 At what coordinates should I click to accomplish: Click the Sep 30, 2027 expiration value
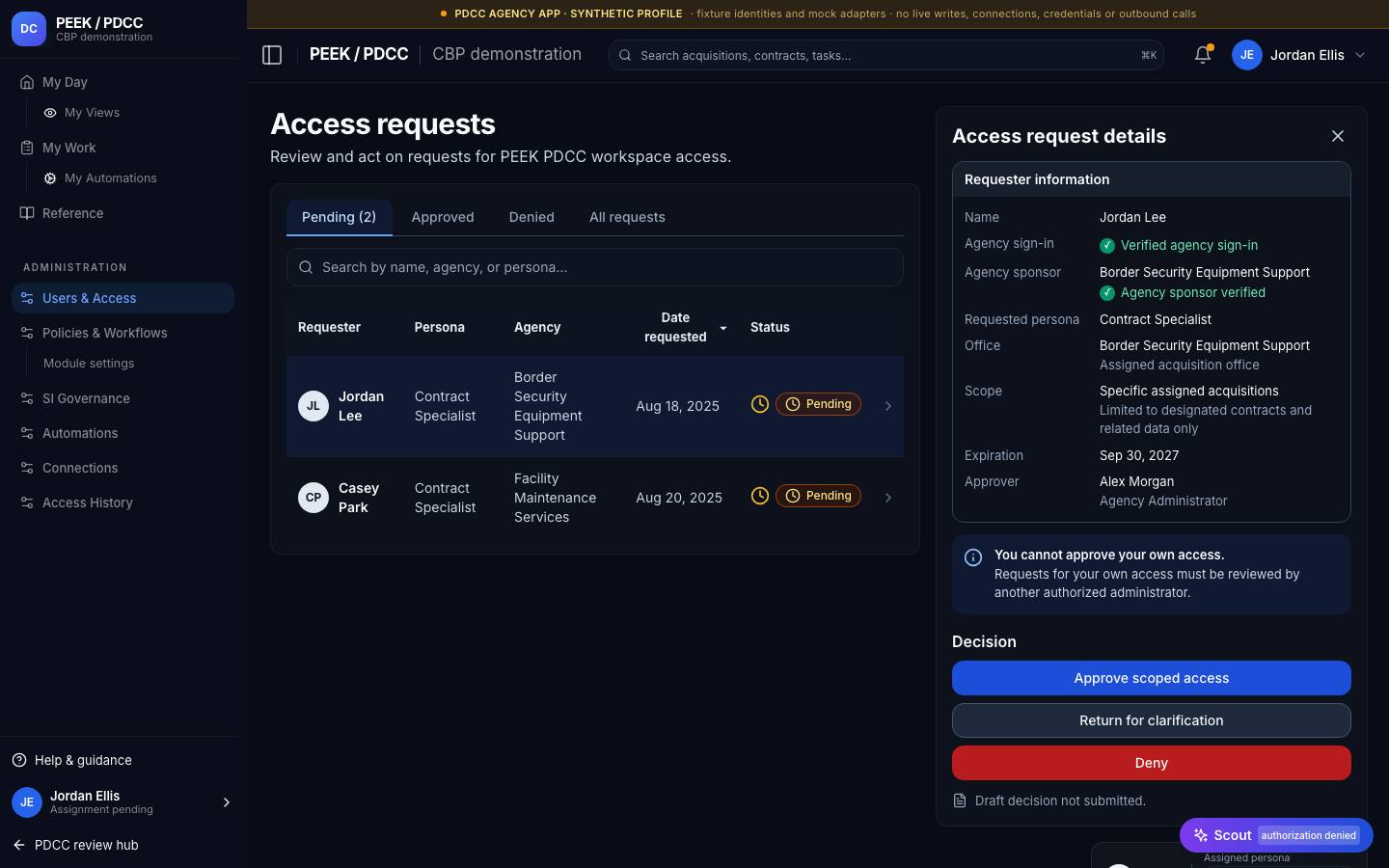[1139, 455]
